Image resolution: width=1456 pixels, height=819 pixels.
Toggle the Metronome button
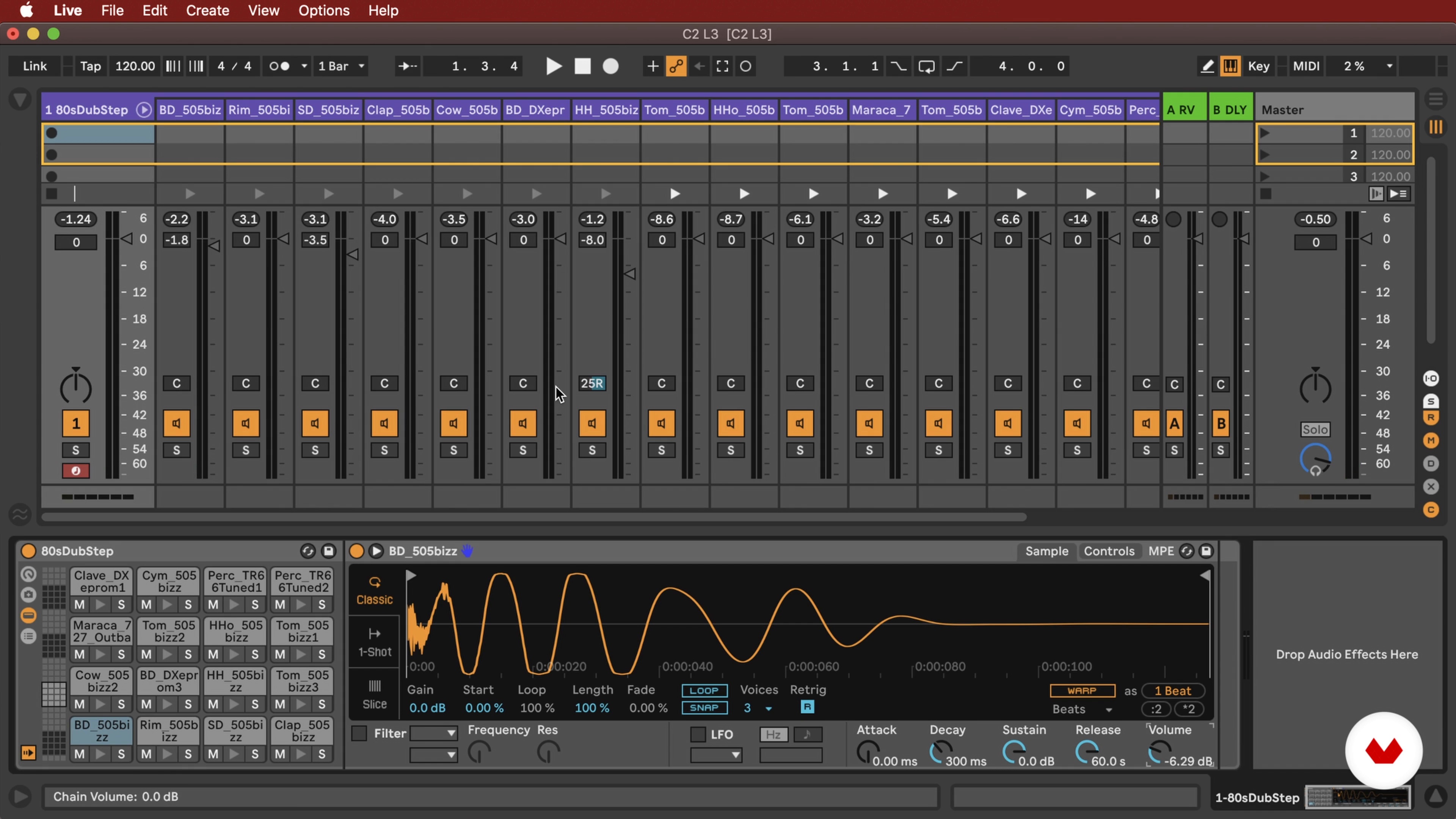pyautogui.click(x=279, y=66)
